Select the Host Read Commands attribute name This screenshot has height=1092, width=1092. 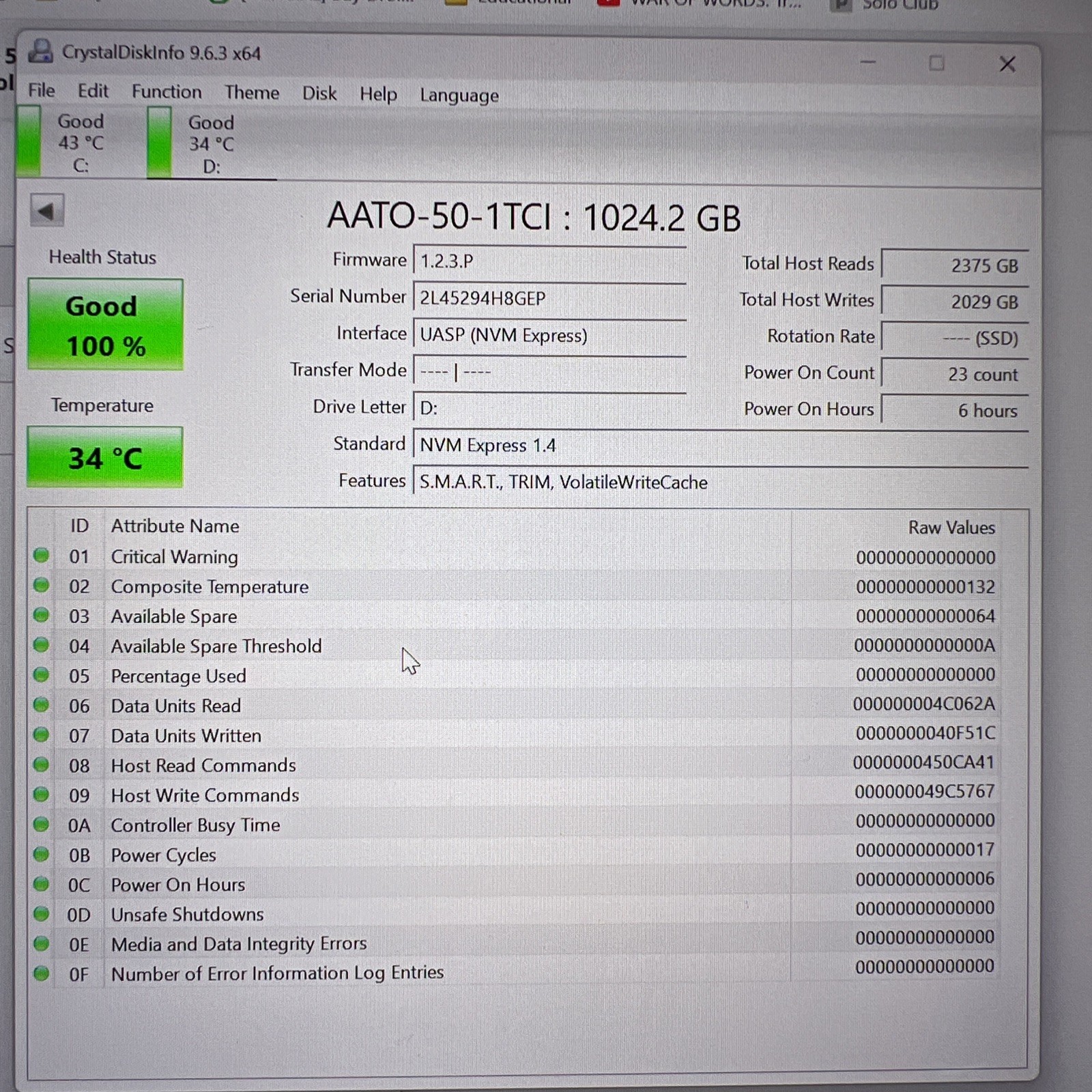pos(203,766)
